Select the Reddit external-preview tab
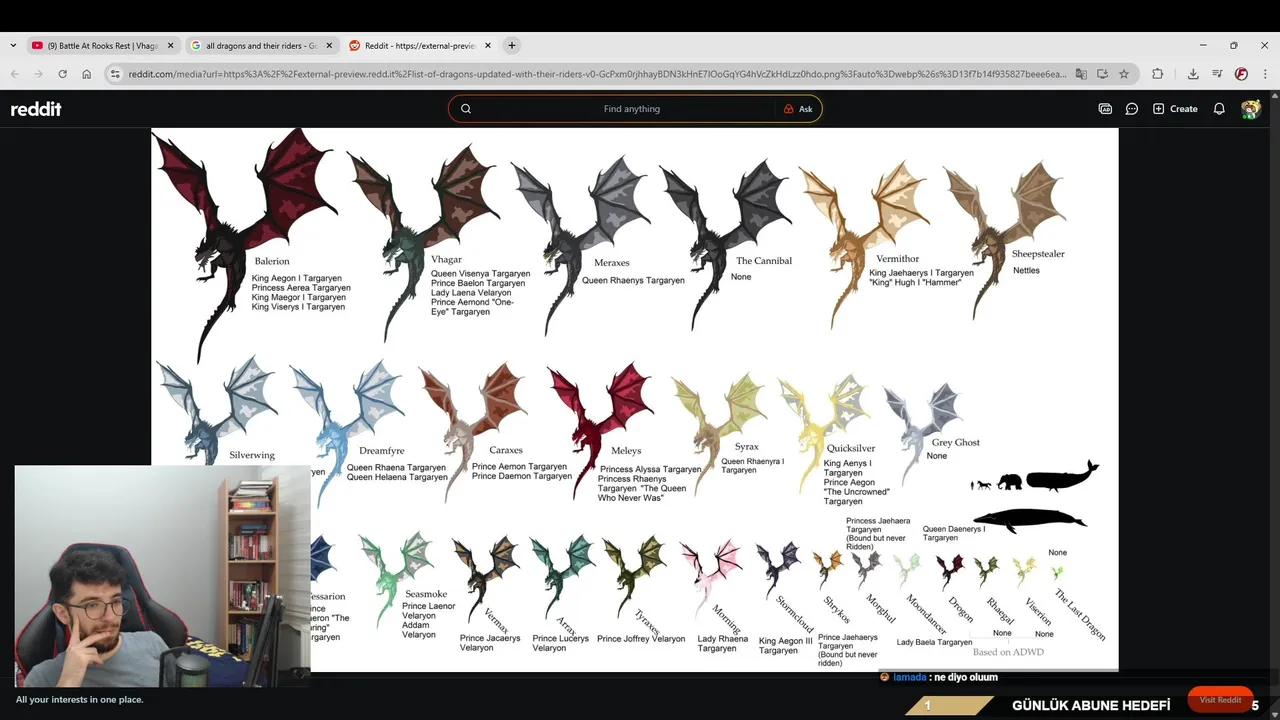The image size is (1280, 720). [x=420, y=45]
